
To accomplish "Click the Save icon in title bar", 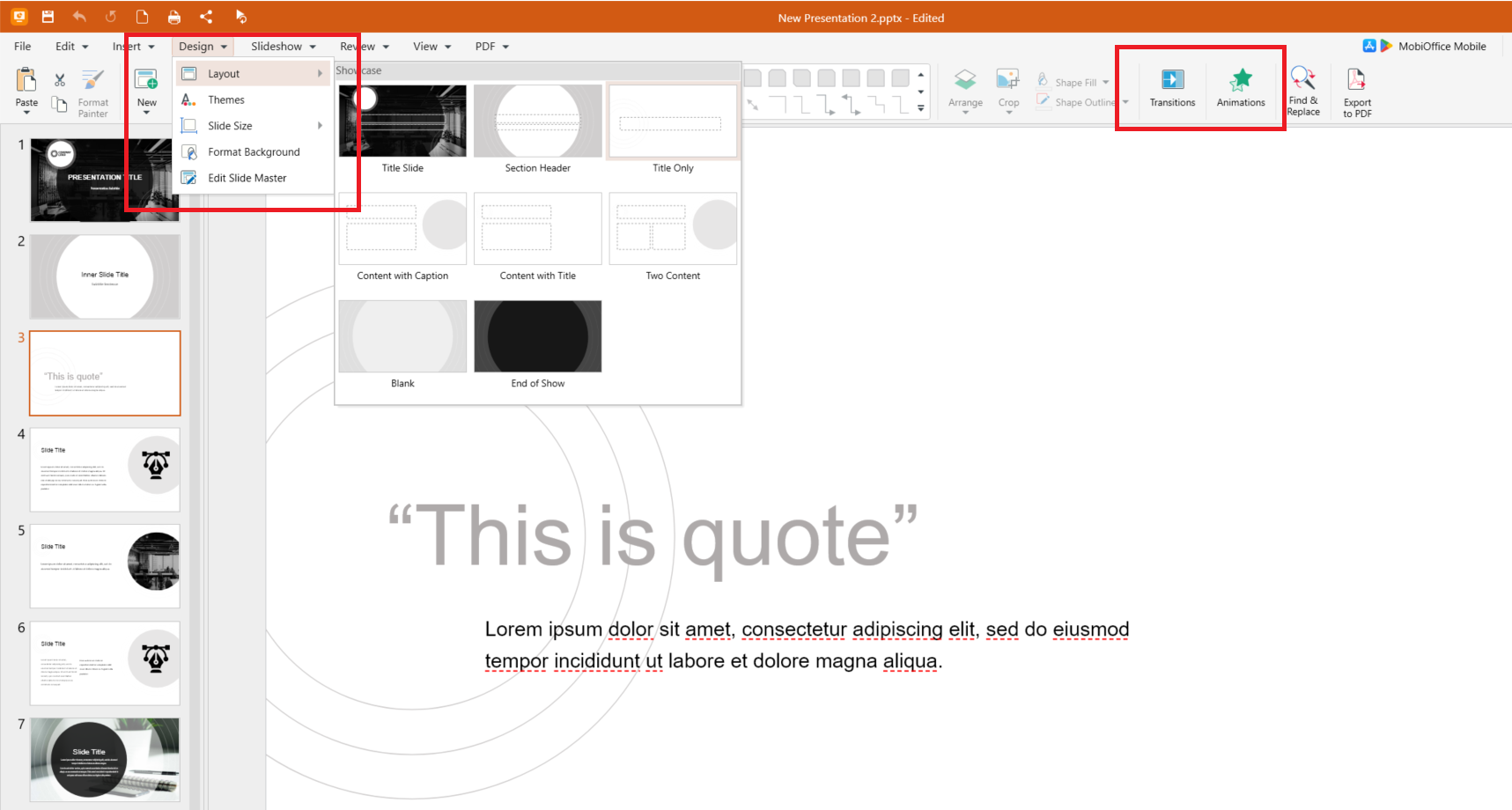I will [x=48, y=17].
